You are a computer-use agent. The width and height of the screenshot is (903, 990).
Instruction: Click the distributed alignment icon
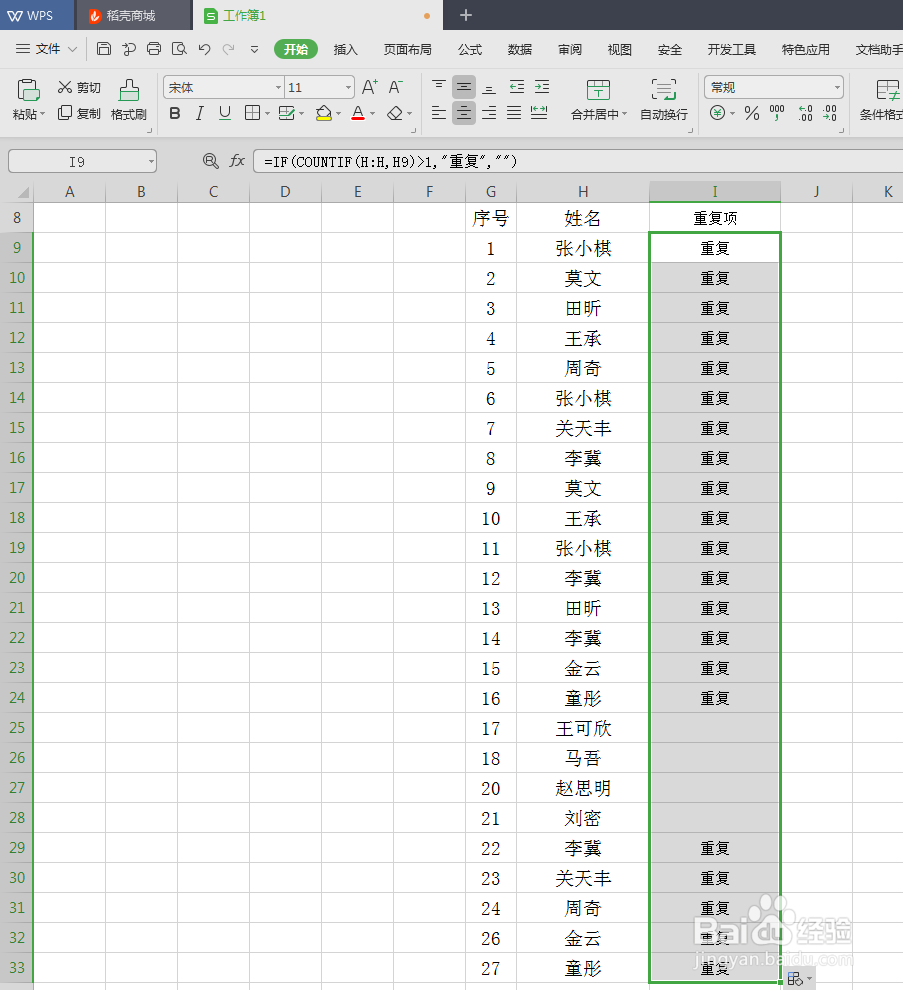point(539,114)
